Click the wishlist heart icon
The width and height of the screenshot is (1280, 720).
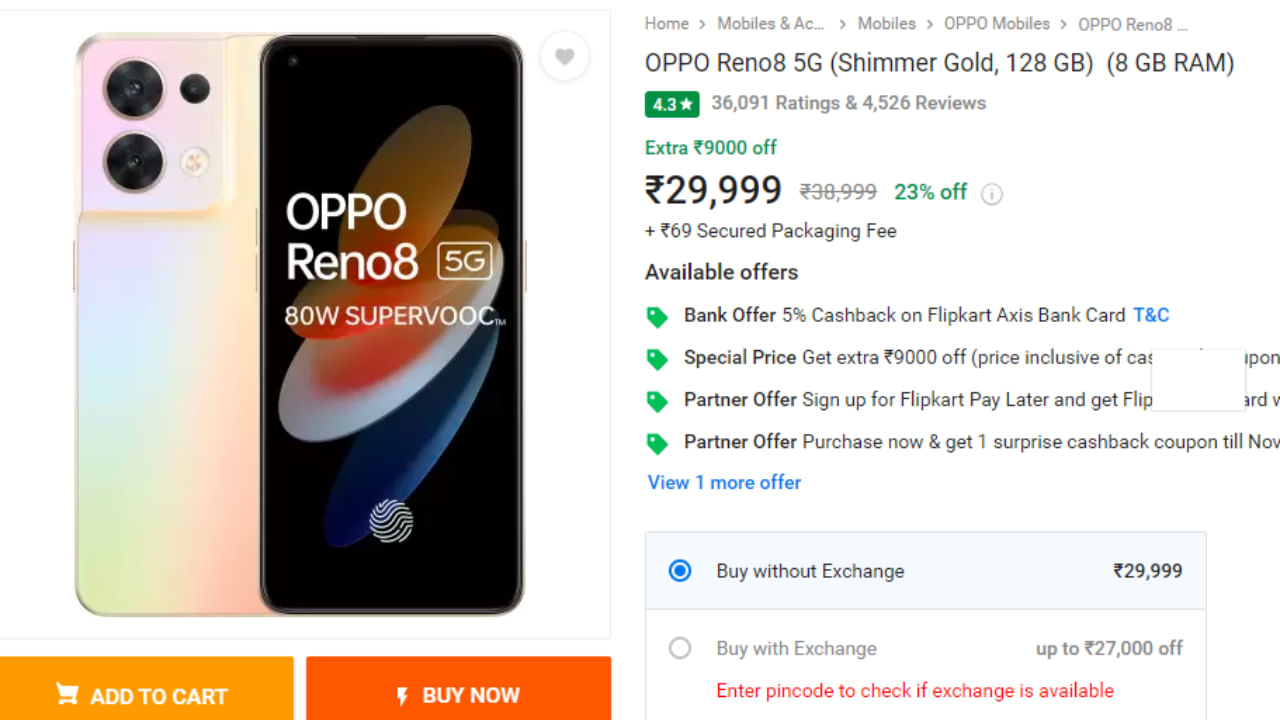564,56
